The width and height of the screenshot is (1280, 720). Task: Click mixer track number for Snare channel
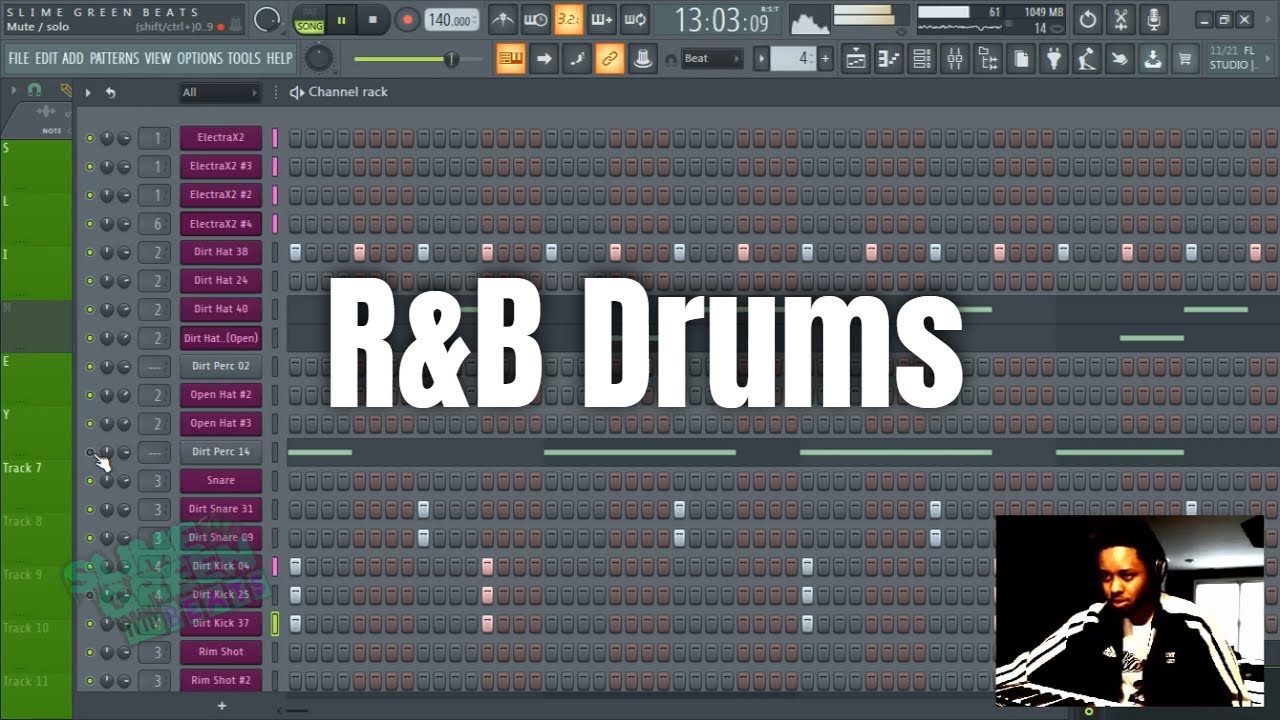coord(155,481)
